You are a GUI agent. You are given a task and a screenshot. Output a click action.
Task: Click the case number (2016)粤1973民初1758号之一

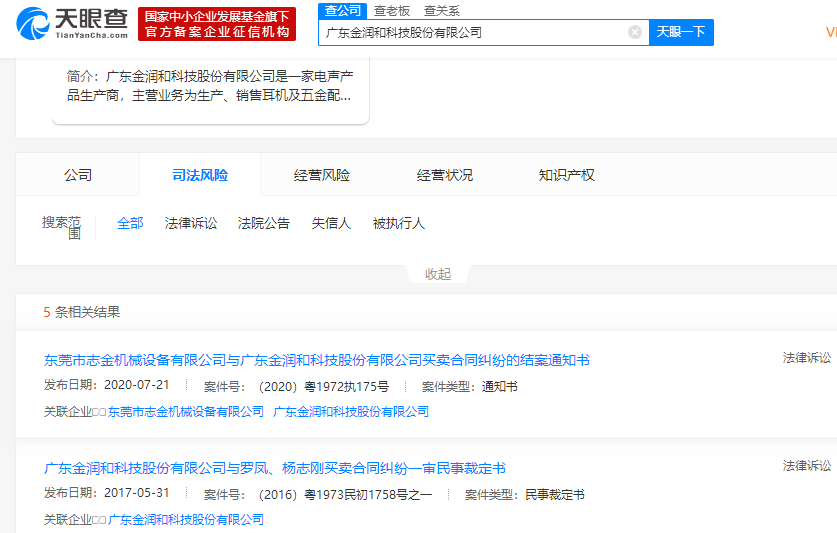point(345,495)
